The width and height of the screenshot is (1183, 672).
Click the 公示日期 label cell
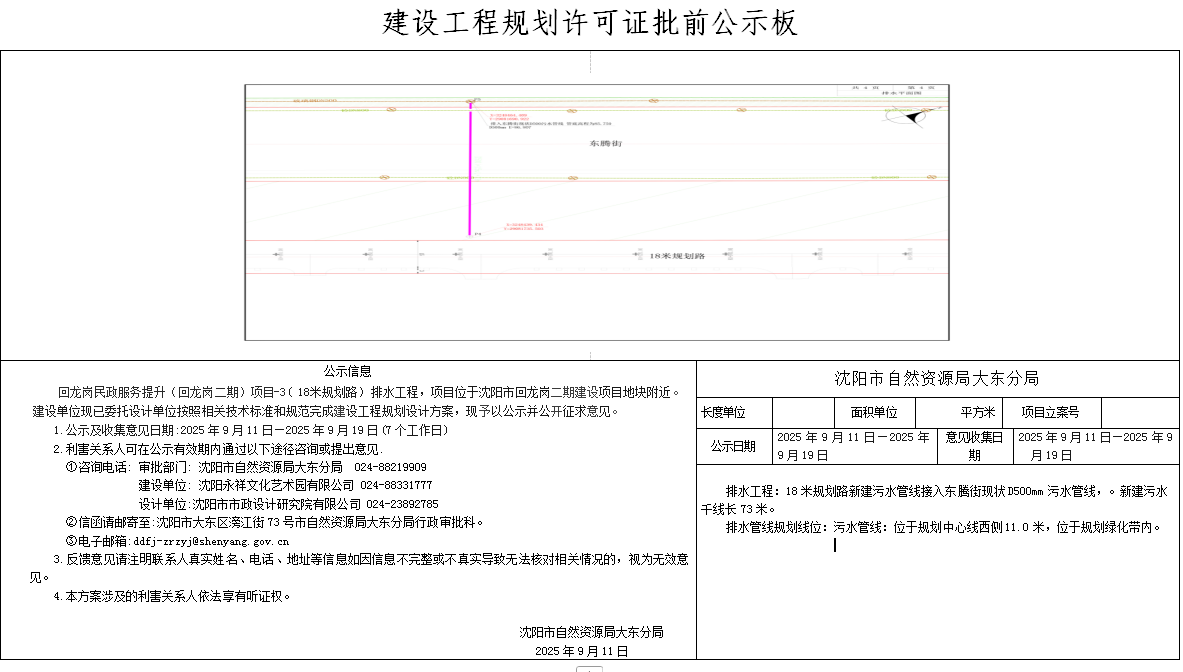point(733,447)
